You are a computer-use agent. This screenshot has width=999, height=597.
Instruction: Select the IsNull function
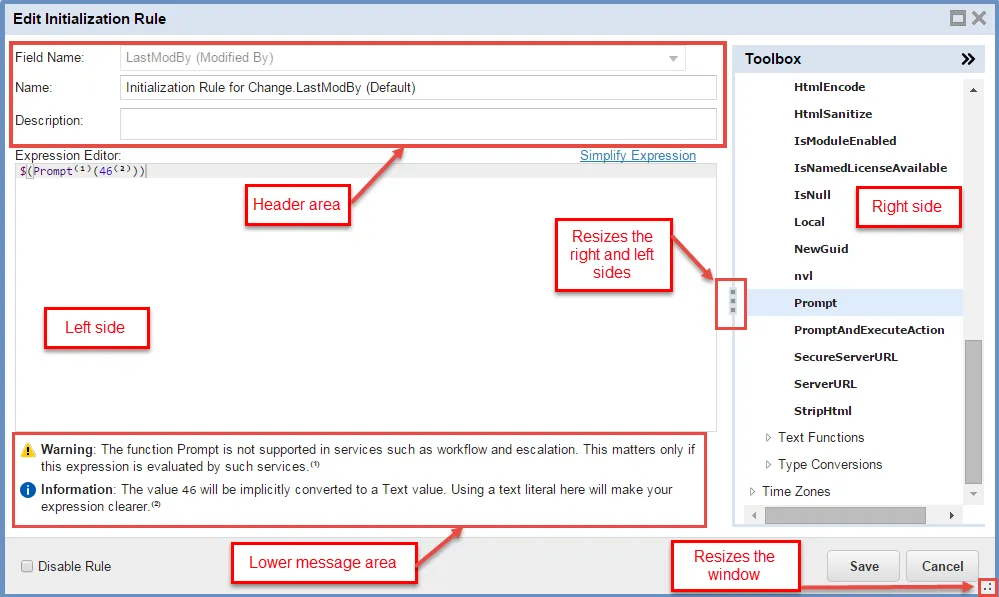tap(812, 195)
